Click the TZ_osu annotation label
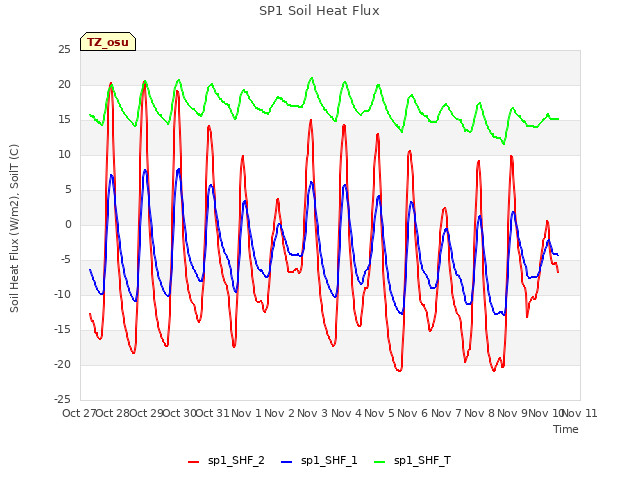Viewport: 640px width, 480px height. pyautogui.click(x=108, y=42)
